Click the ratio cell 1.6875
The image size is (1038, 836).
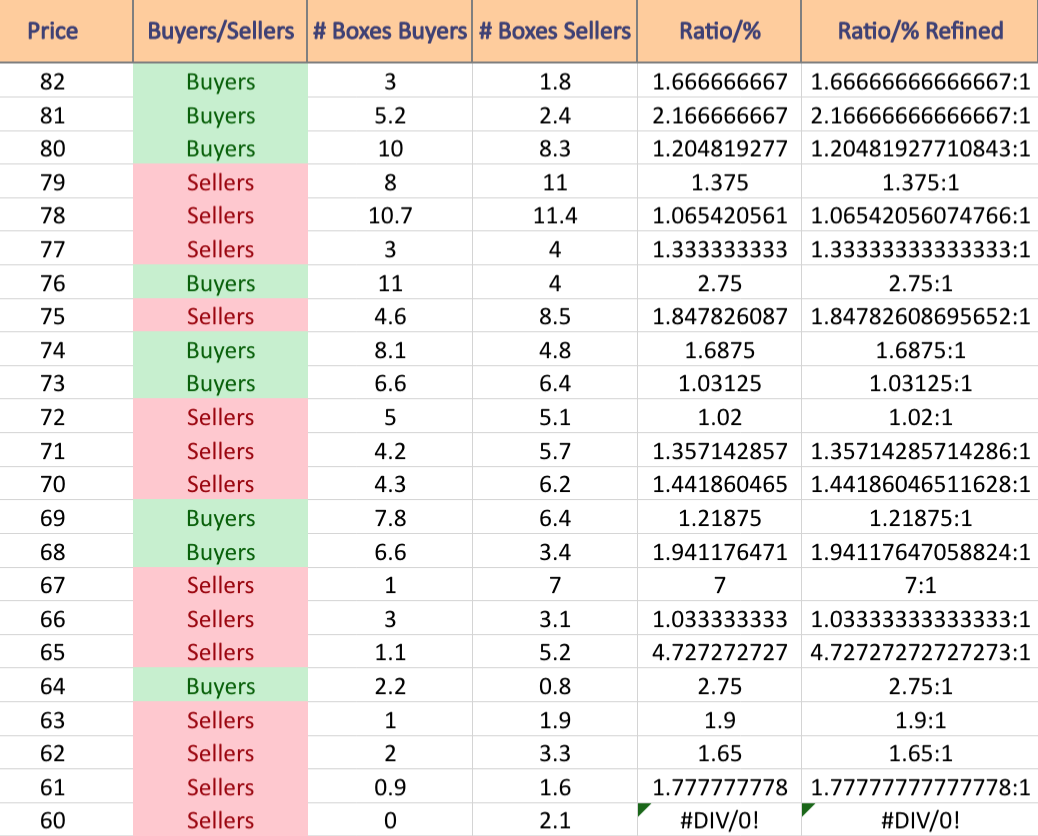pyautogui.click(x=720, y=349)
